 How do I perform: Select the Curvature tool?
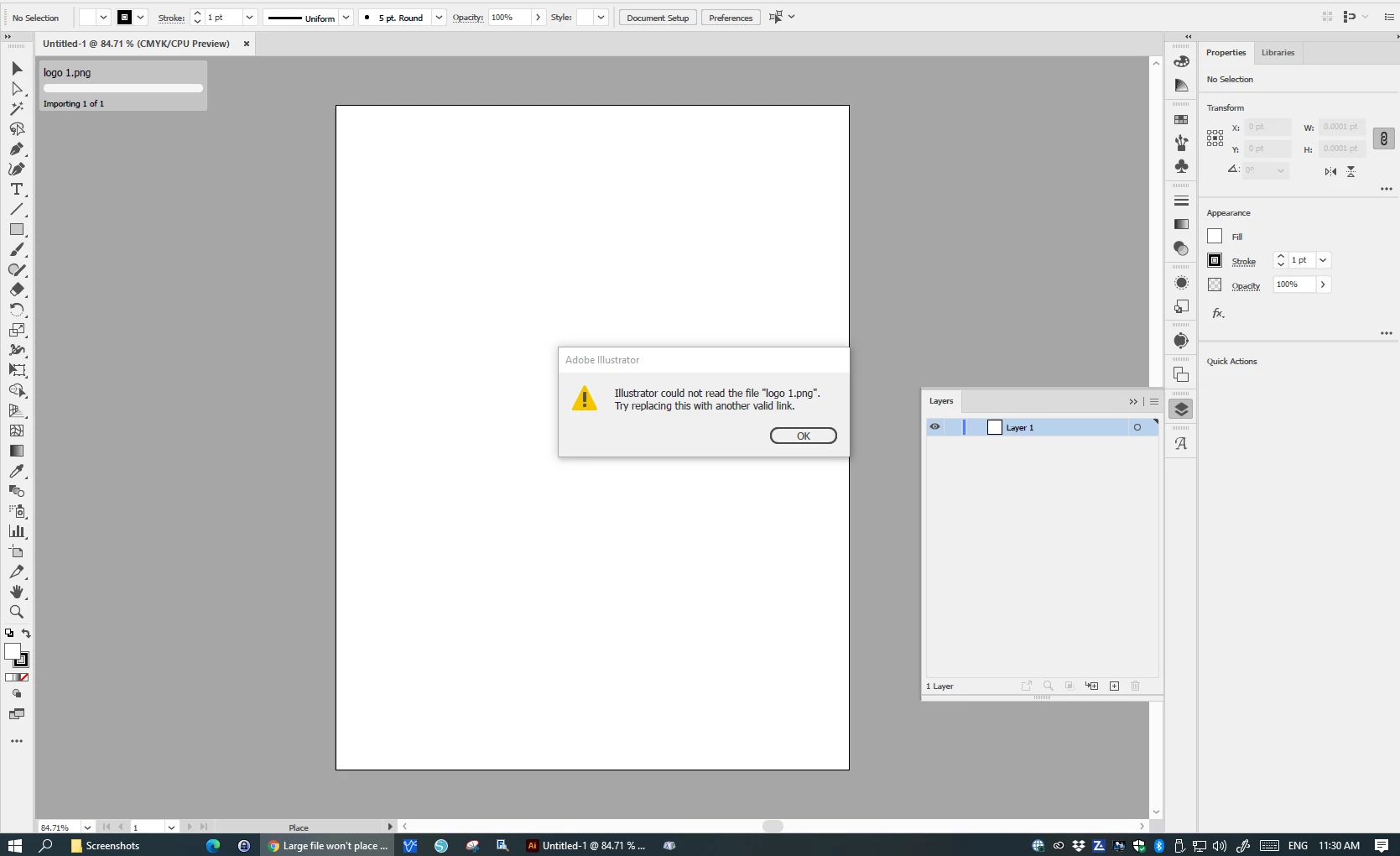coord(17,170)
